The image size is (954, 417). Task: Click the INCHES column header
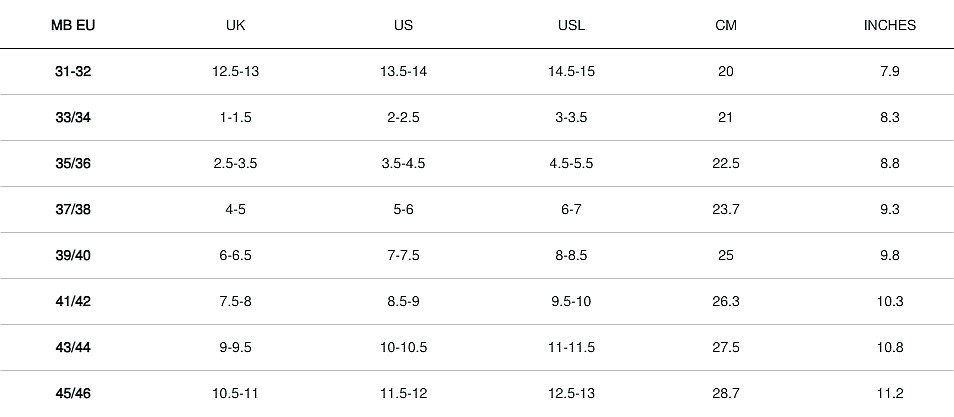pos(890,25)
